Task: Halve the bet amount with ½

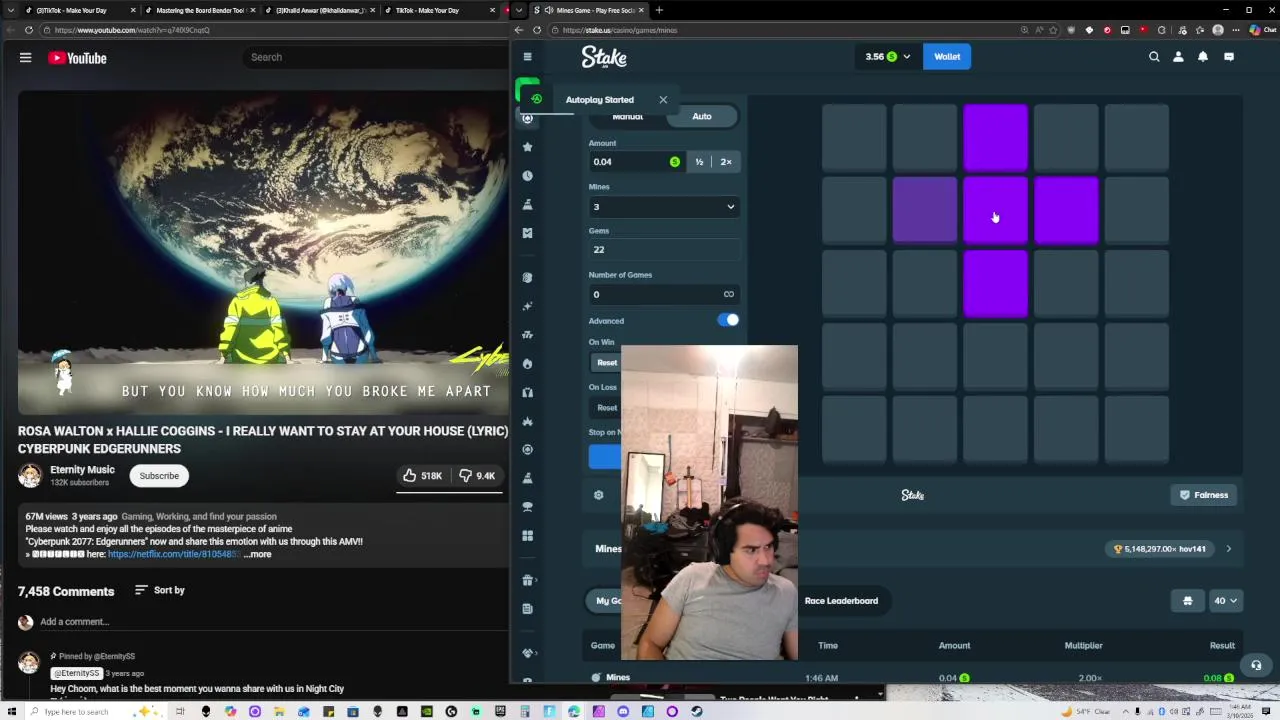Action: pyautogui.click(x=699, y=162)
